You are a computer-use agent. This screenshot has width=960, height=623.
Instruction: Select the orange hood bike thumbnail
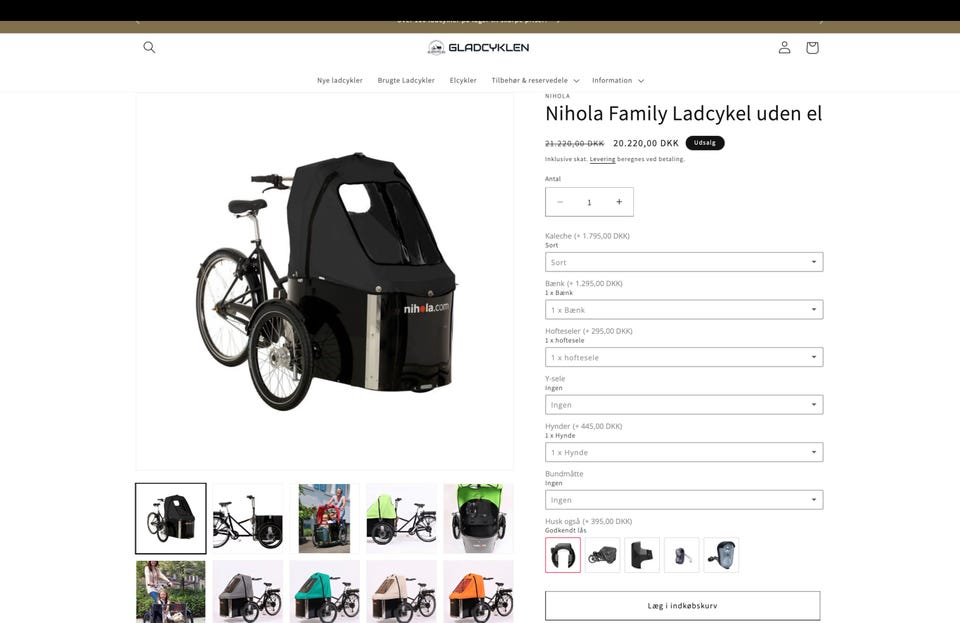point(478,592)
